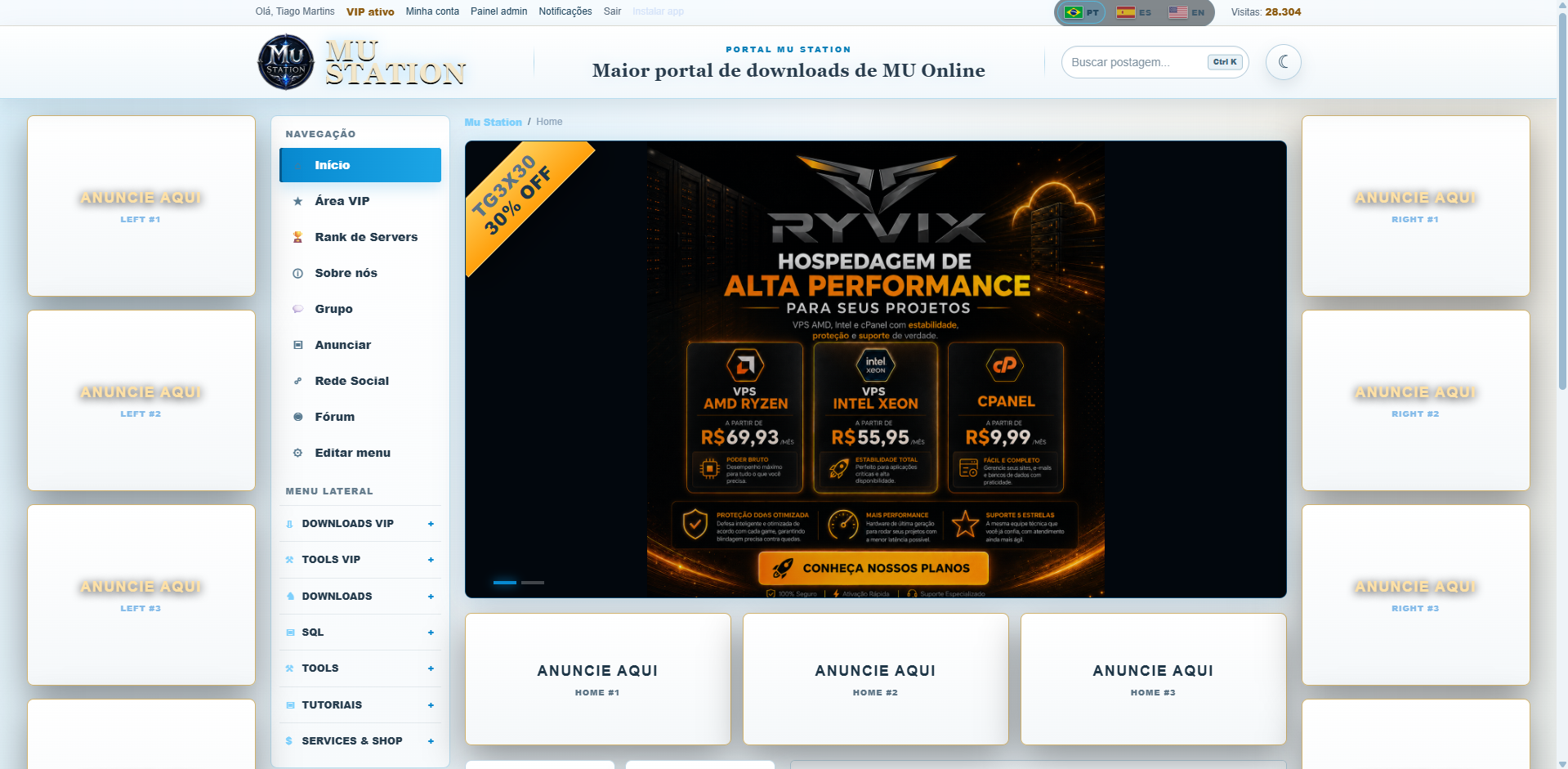Click the trophy icon beside Rank de Servers
1568x769 pixels.
click(298, 237)
